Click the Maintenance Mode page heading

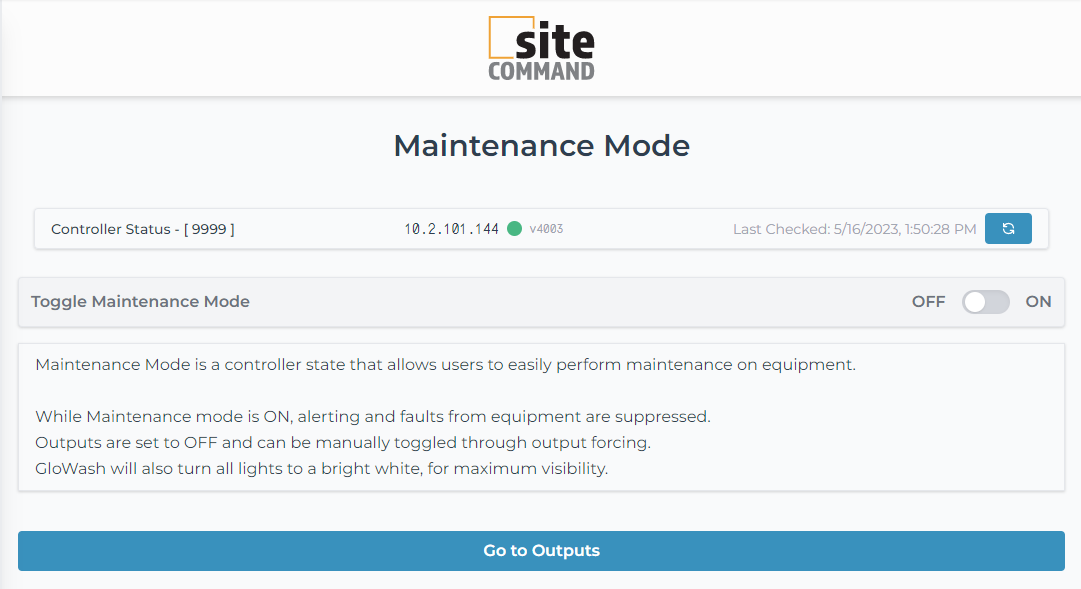pos(541,146)
